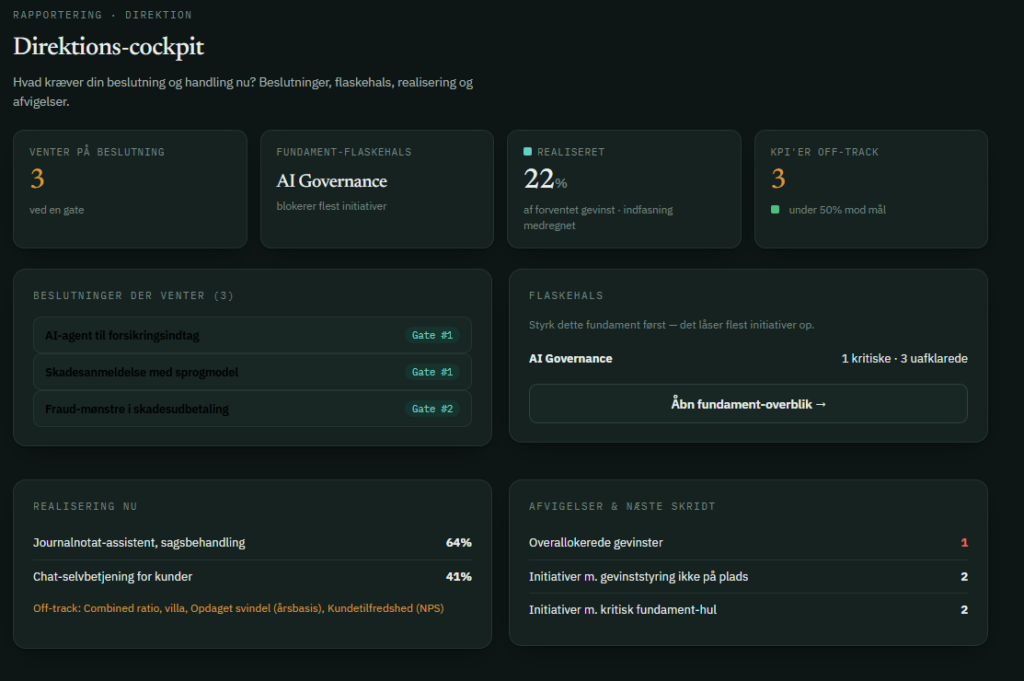The width and height of the screenshot is (1024, 681).
Task: Click Gate #2 badge on Fraud-mønstre row
Action: pyautogui.click(x=432, y=409)
